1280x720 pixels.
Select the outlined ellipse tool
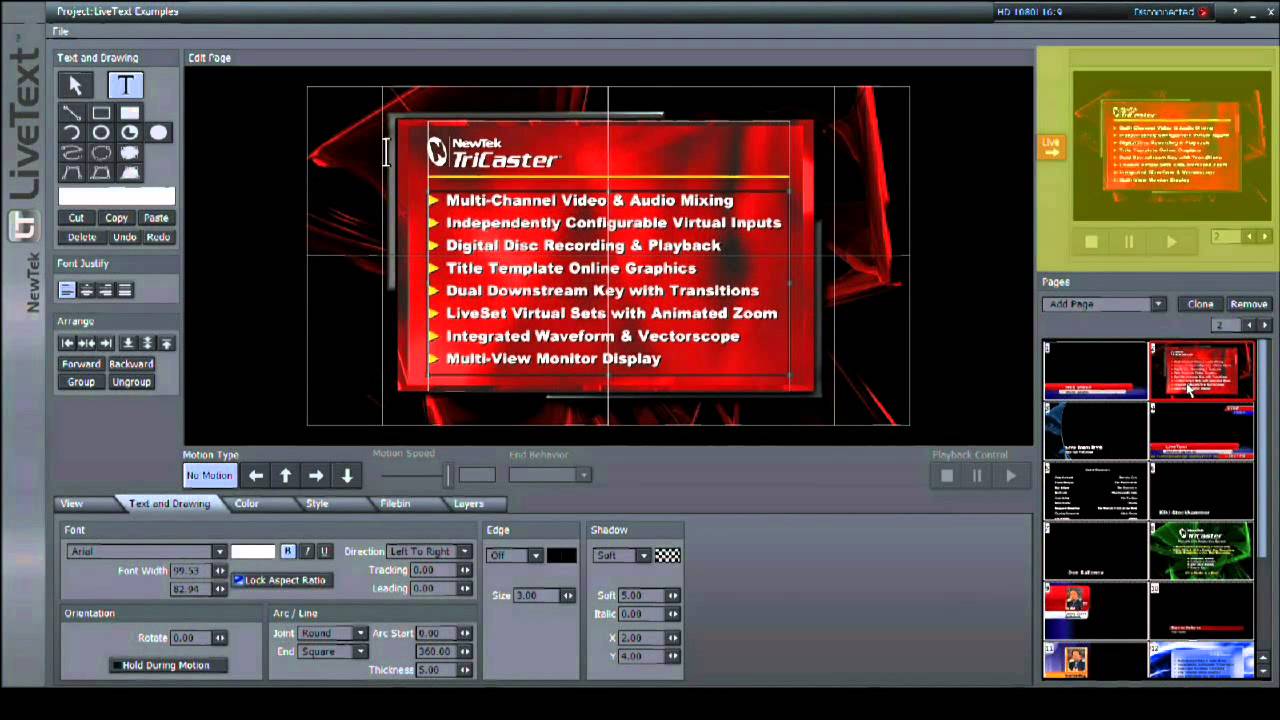pyautogui.click(x=101, y=133)
